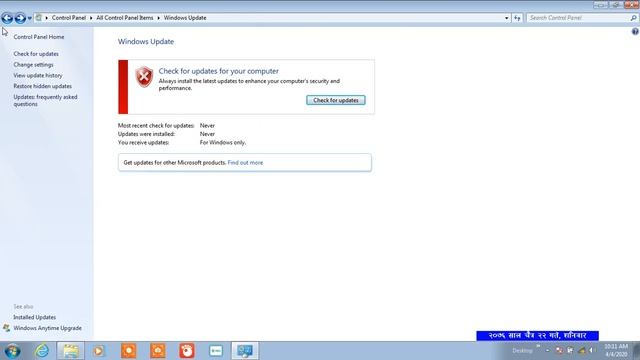Screen dimensions: 640x360
Task: Open the clock showing 4/4/2020
Action: point(616,351)
